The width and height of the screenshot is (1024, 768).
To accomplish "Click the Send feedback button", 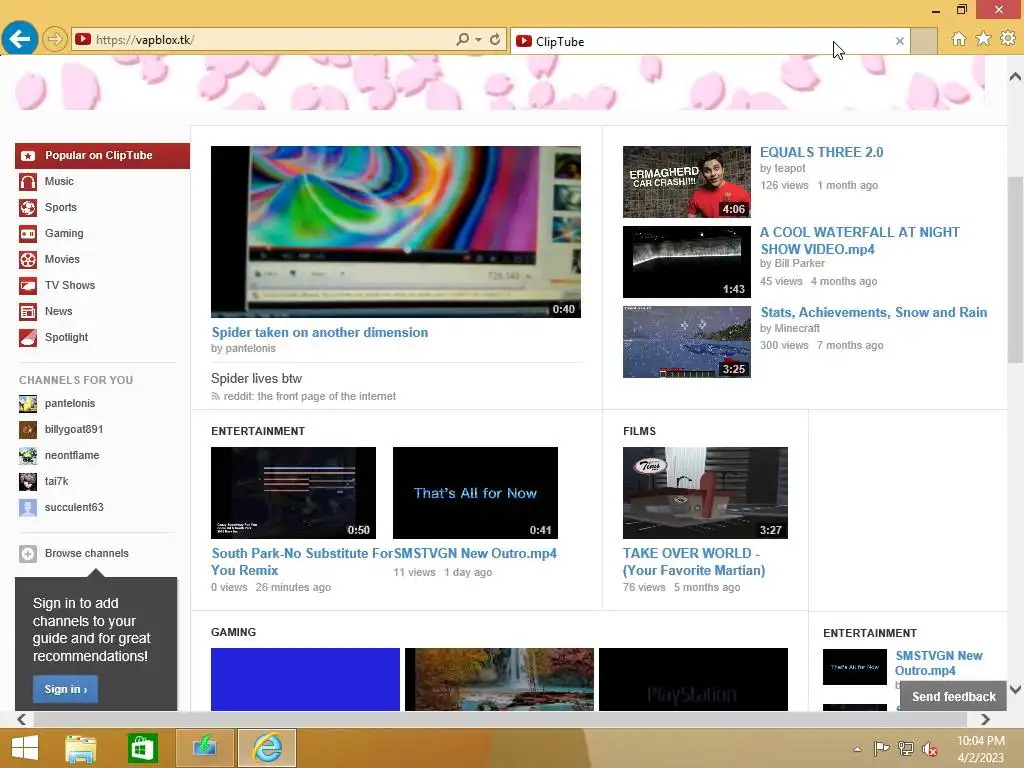I will tap(953, 697).
